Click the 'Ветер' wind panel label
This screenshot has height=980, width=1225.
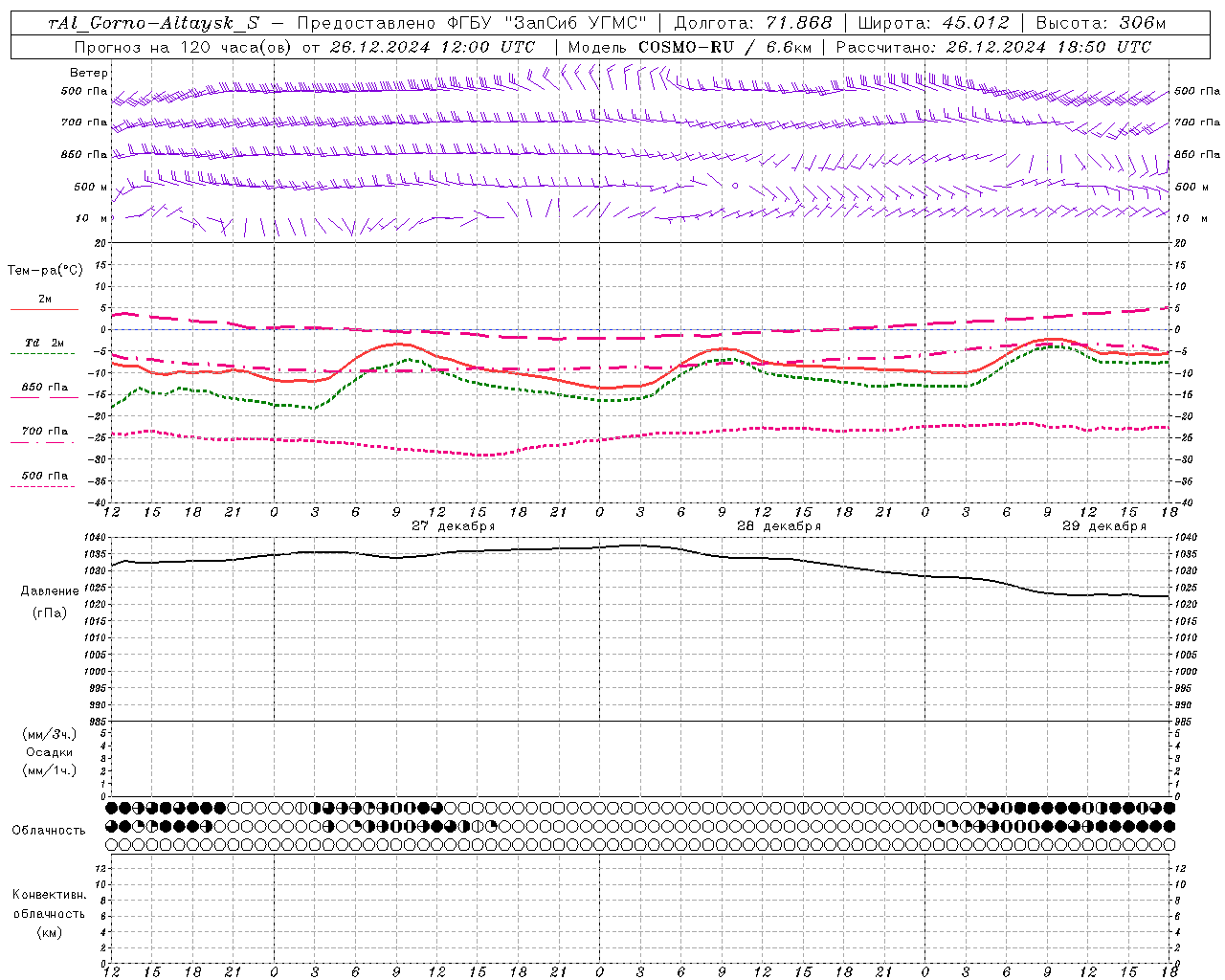[89, 73]
